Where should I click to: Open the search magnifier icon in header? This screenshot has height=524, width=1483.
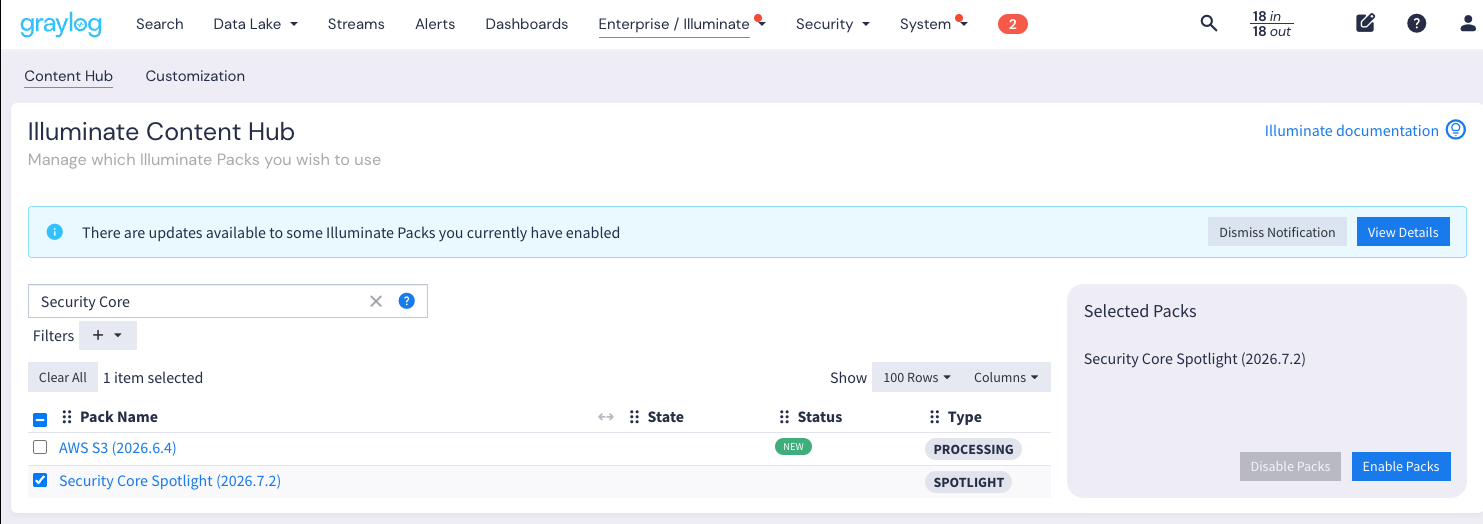1209,23
